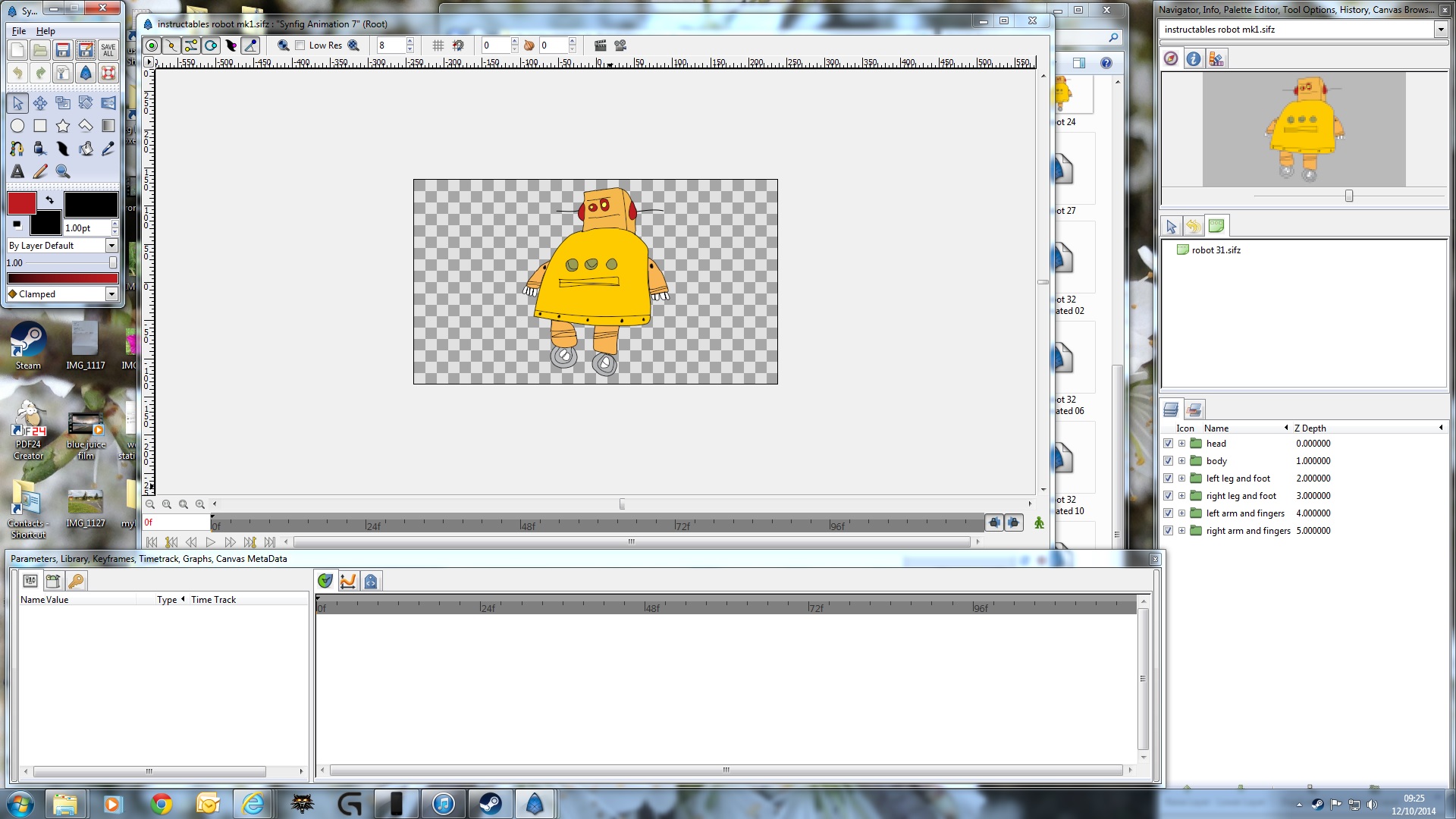Expand the right leg and foot group
The height and width of the screenshot is (819, 1456).
pyautogui.click(x=1181, y=496)
